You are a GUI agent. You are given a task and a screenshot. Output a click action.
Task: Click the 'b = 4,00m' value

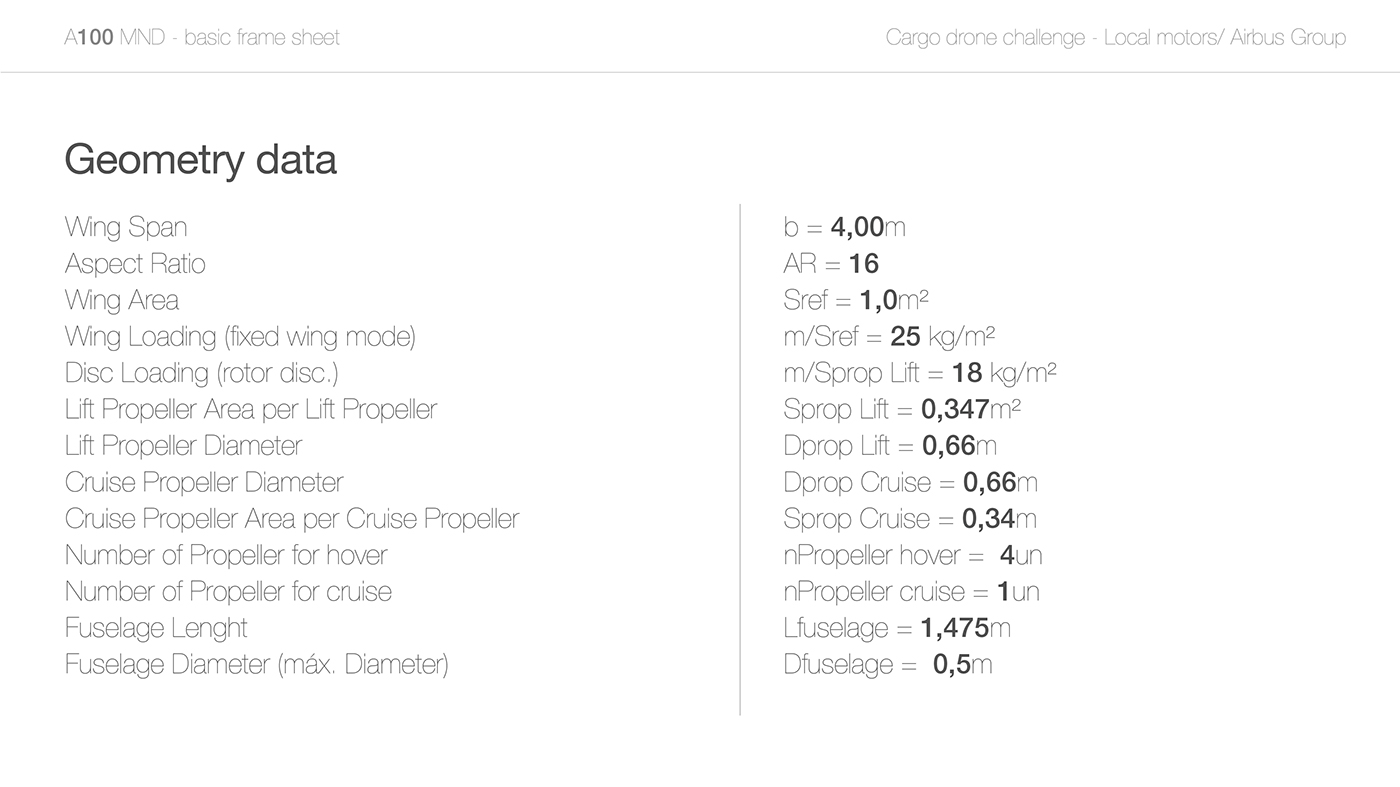tap(845, 227)
